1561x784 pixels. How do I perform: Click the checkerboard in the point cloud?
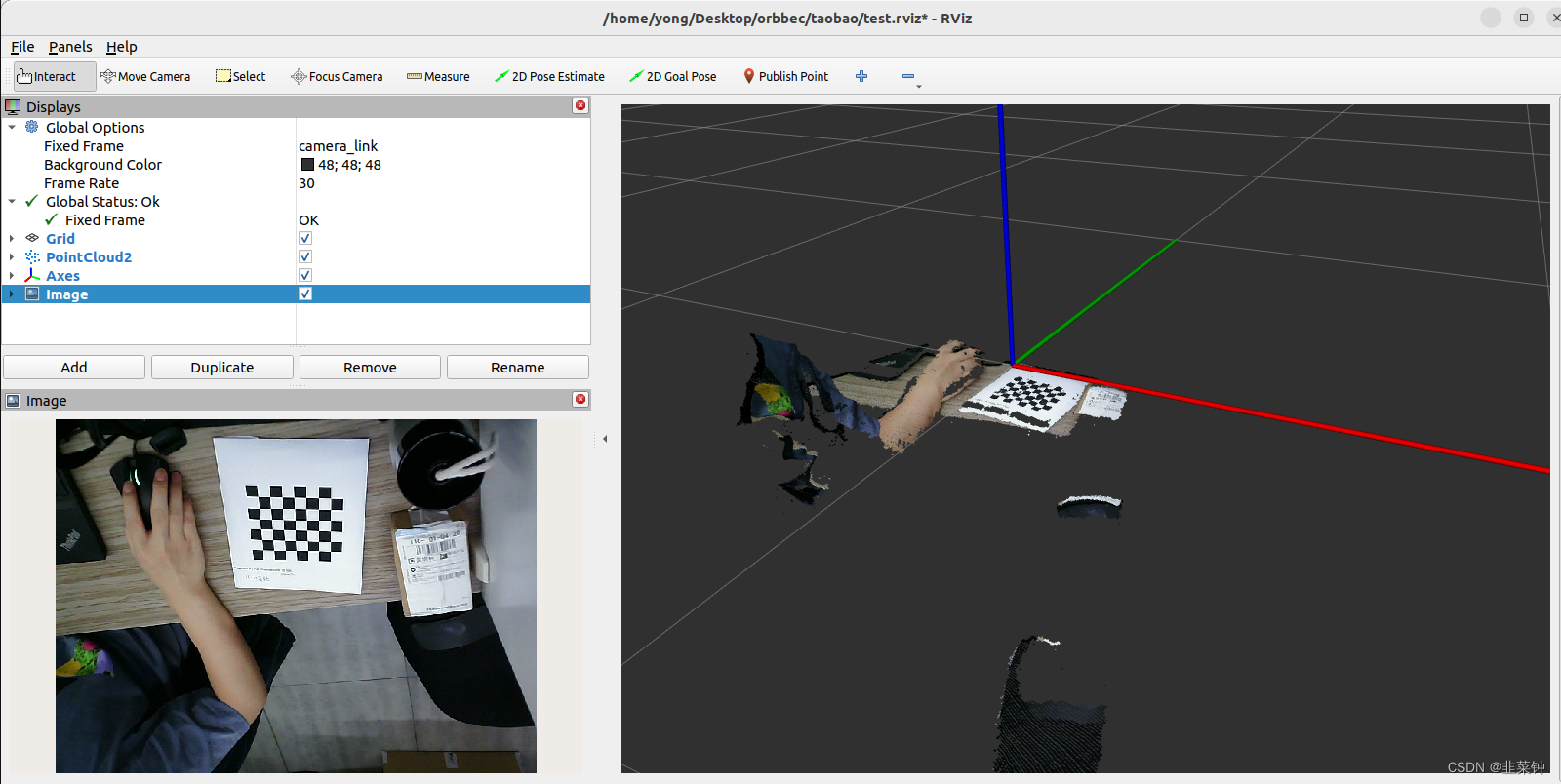(x=1027, y=395)
